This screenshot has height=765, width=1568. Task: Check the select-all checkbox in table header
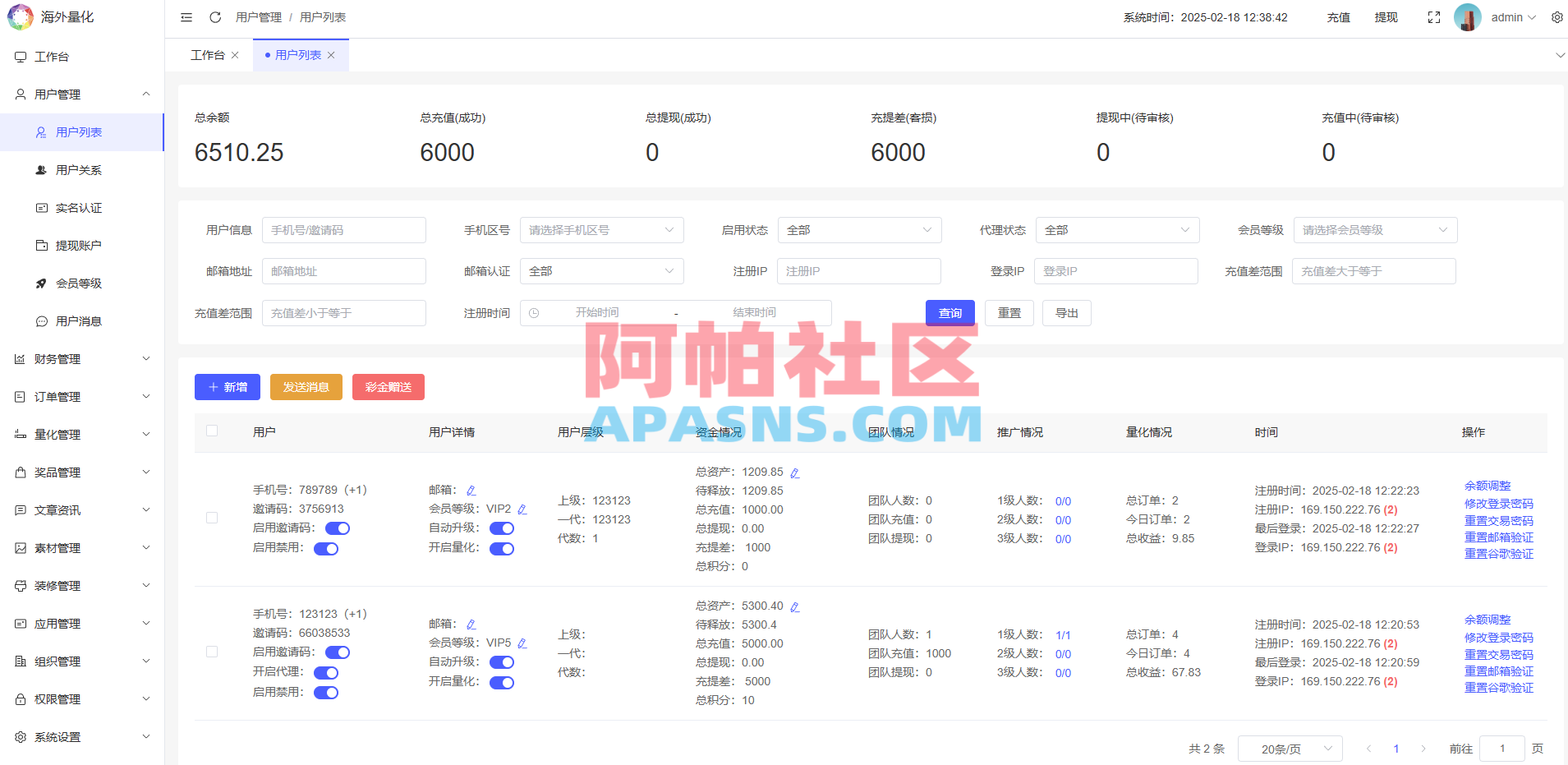(212, 431)
